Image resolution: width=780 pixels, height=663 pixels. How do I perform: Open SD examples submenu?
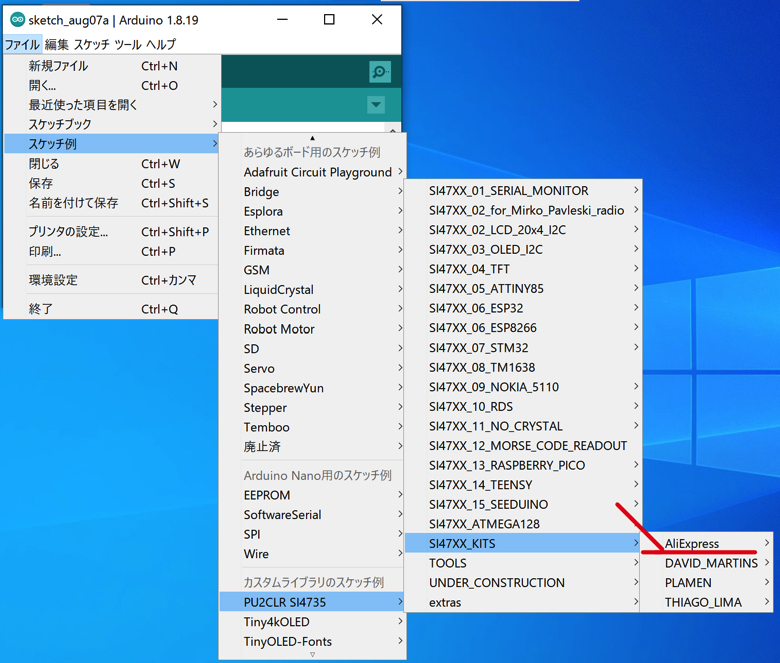312,349
